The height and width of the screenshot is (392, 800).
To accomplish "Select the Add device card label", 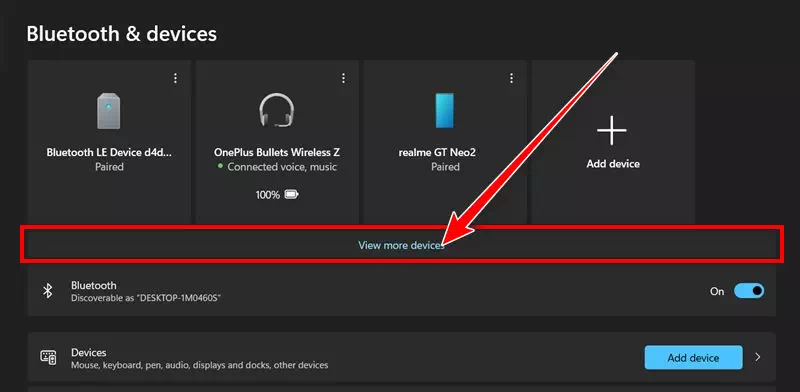I will pos(613,164).
